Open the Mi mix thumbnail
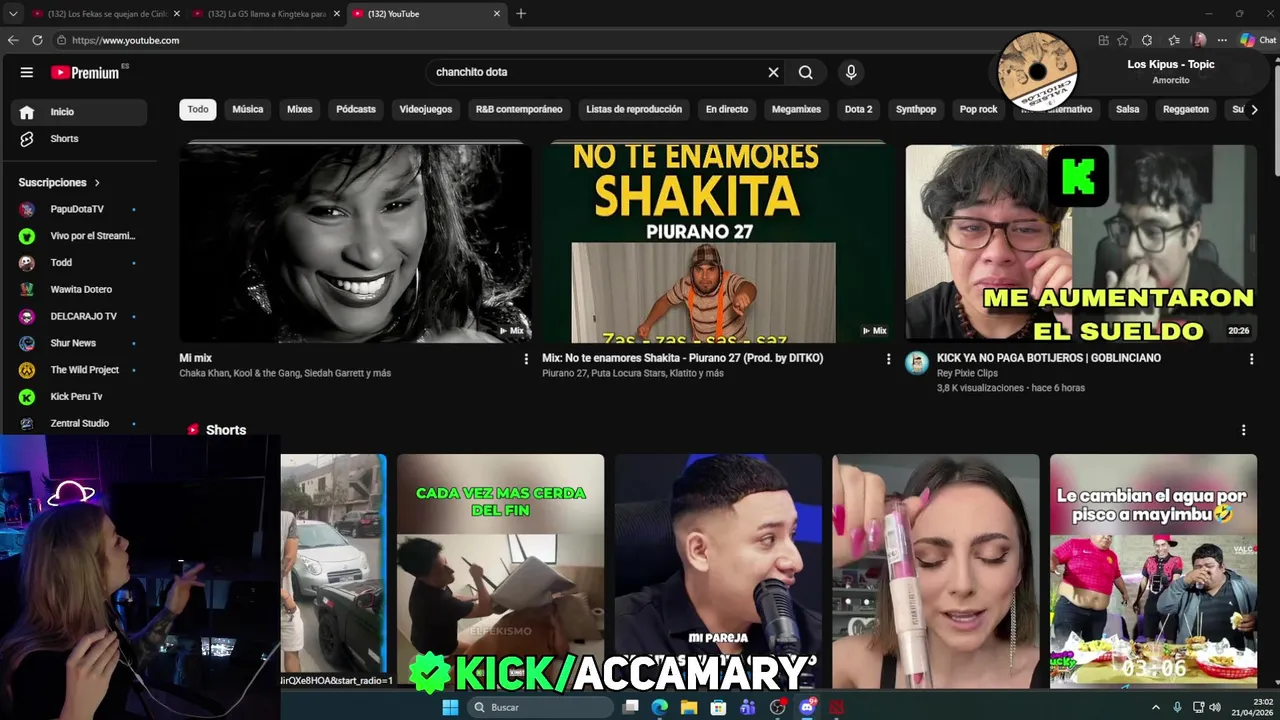The width and height of the screenshot is (1280, 720). pos(355,243)
